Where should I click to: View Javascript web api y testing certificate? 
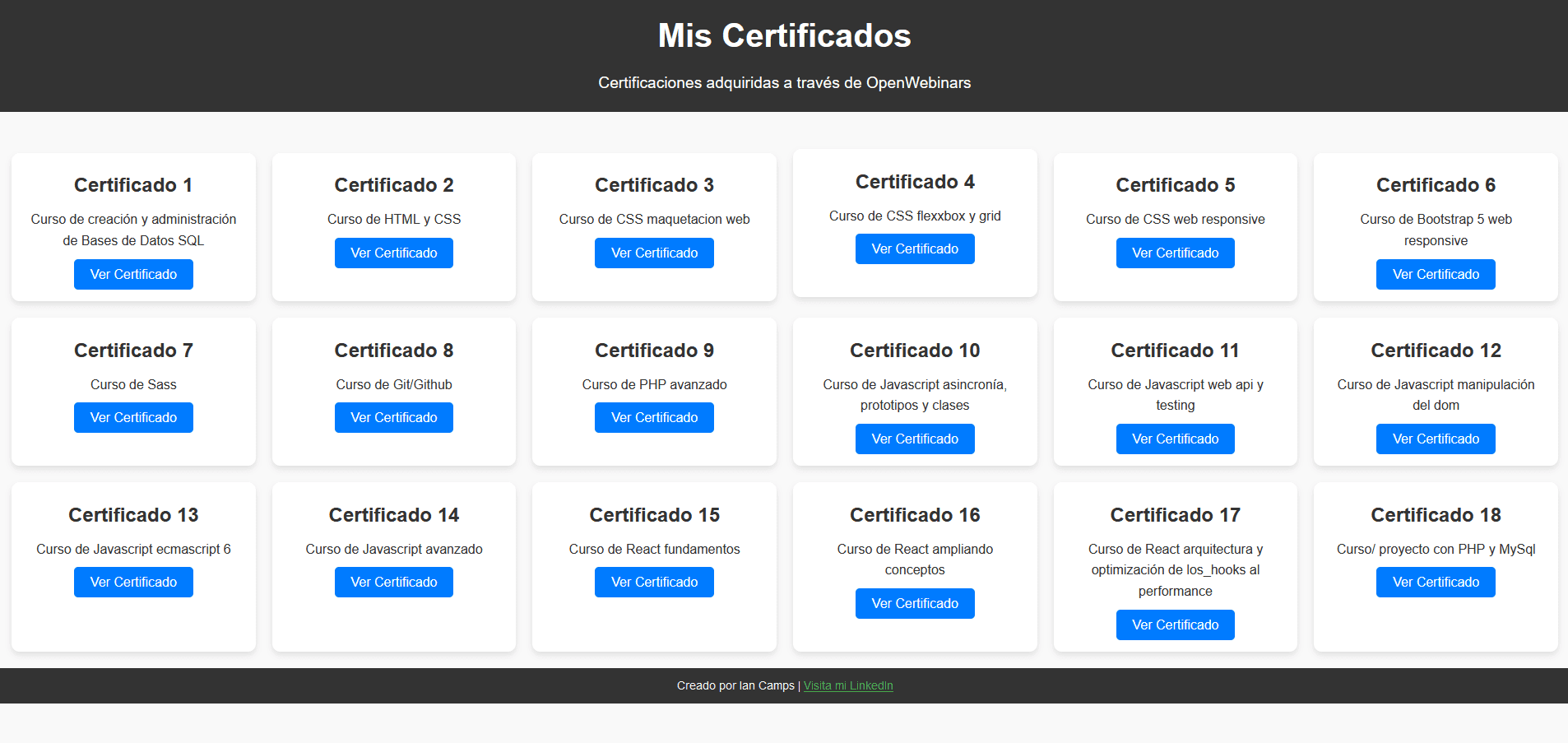coord(1175,439)
